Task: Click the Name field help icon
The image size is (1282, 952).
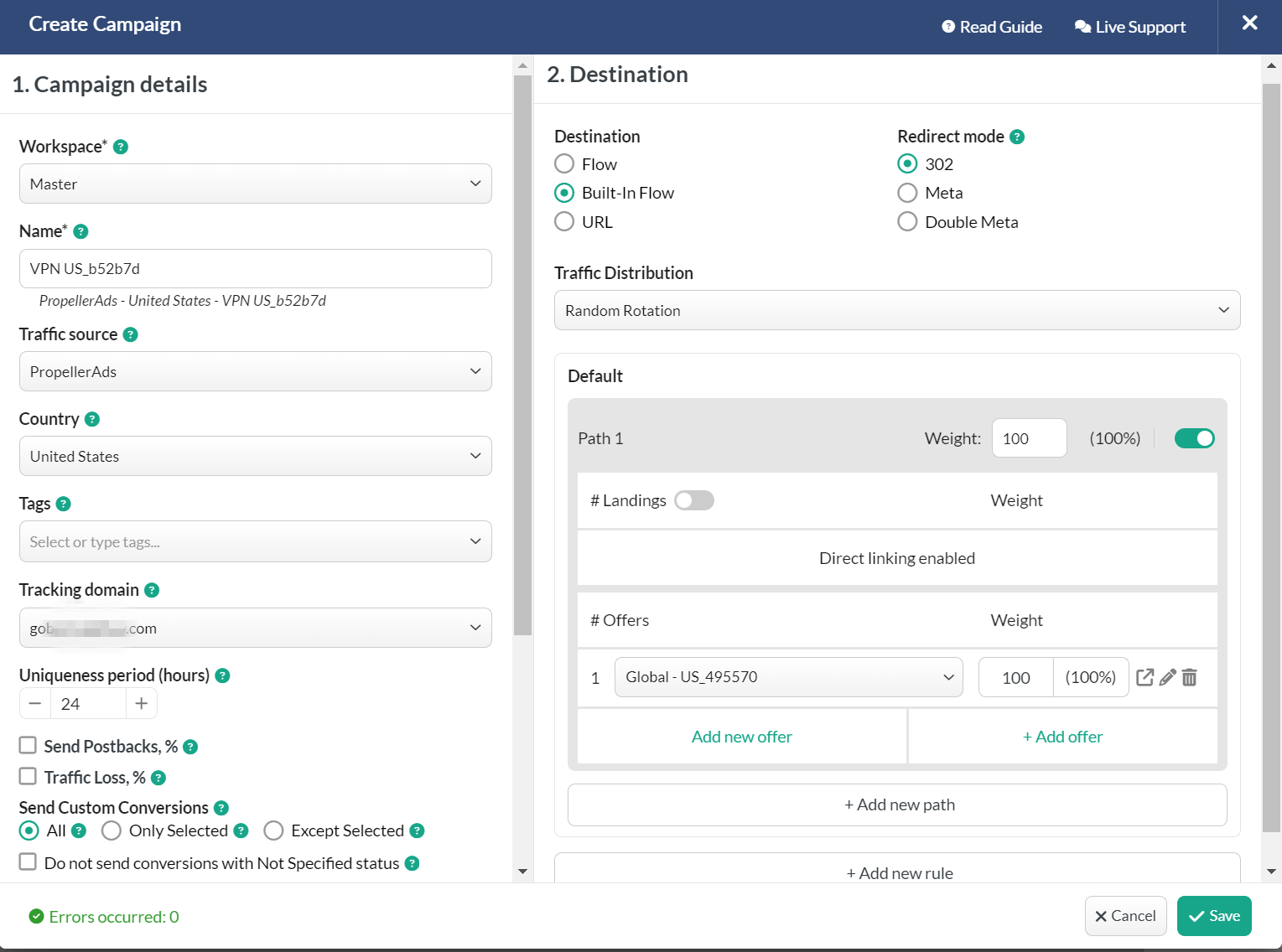Action: tap(81, 231)
